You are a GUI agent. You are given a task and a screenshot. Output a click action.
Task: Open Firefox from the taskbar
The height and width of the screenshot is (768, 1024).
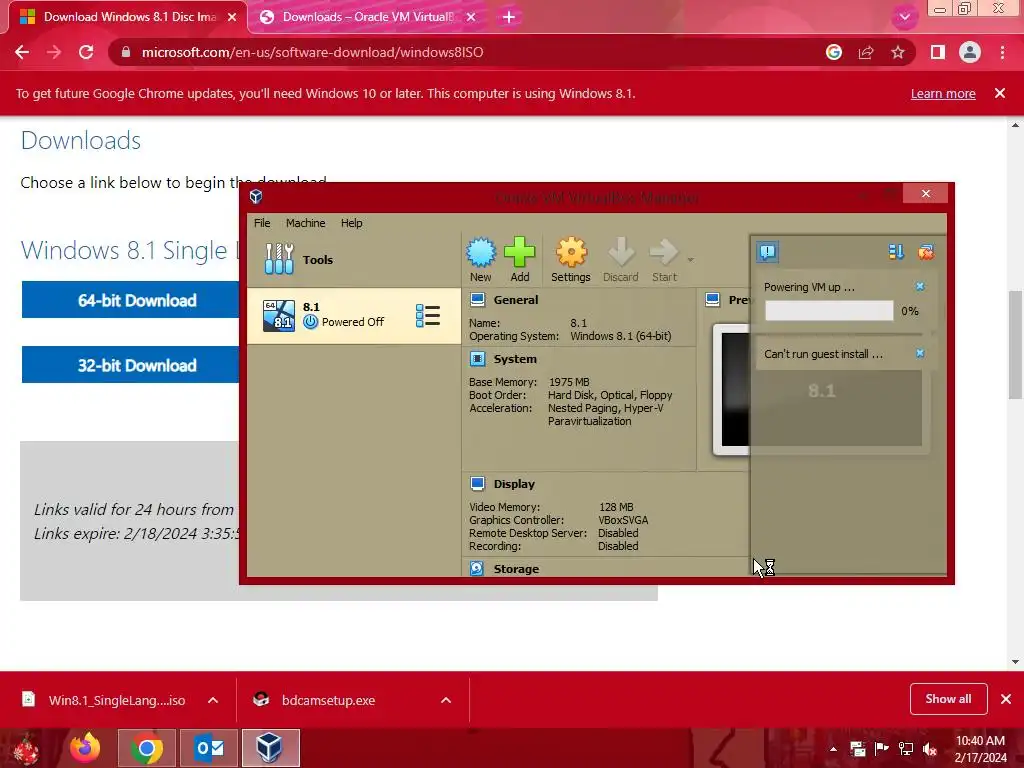tap(85, 748)
